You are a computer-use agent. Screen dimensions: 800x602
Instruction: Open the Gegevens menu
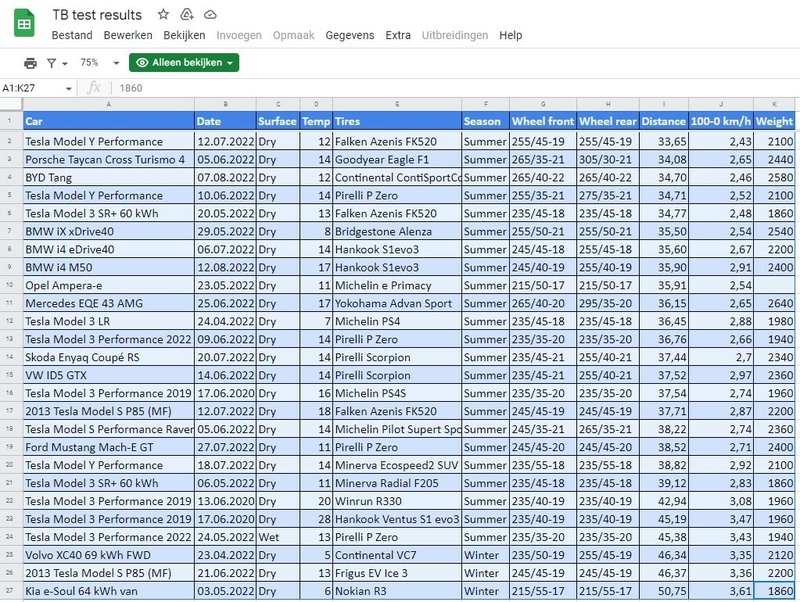[350, 35]
